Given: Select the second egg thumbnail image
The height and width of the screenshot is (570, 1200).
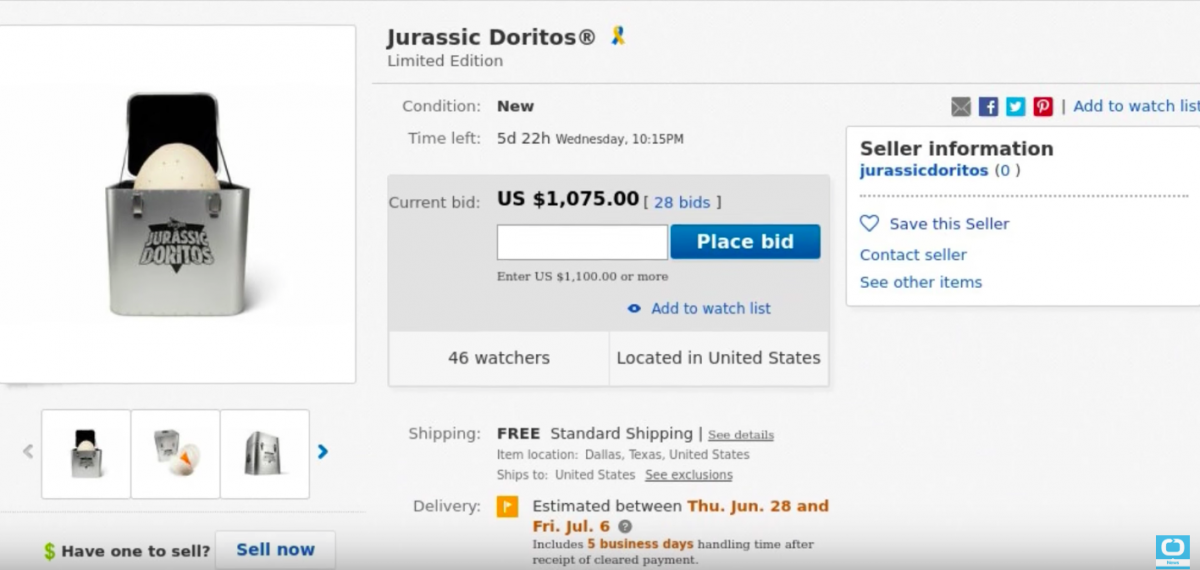Looking at the screenshot, I should pos(175,453).
